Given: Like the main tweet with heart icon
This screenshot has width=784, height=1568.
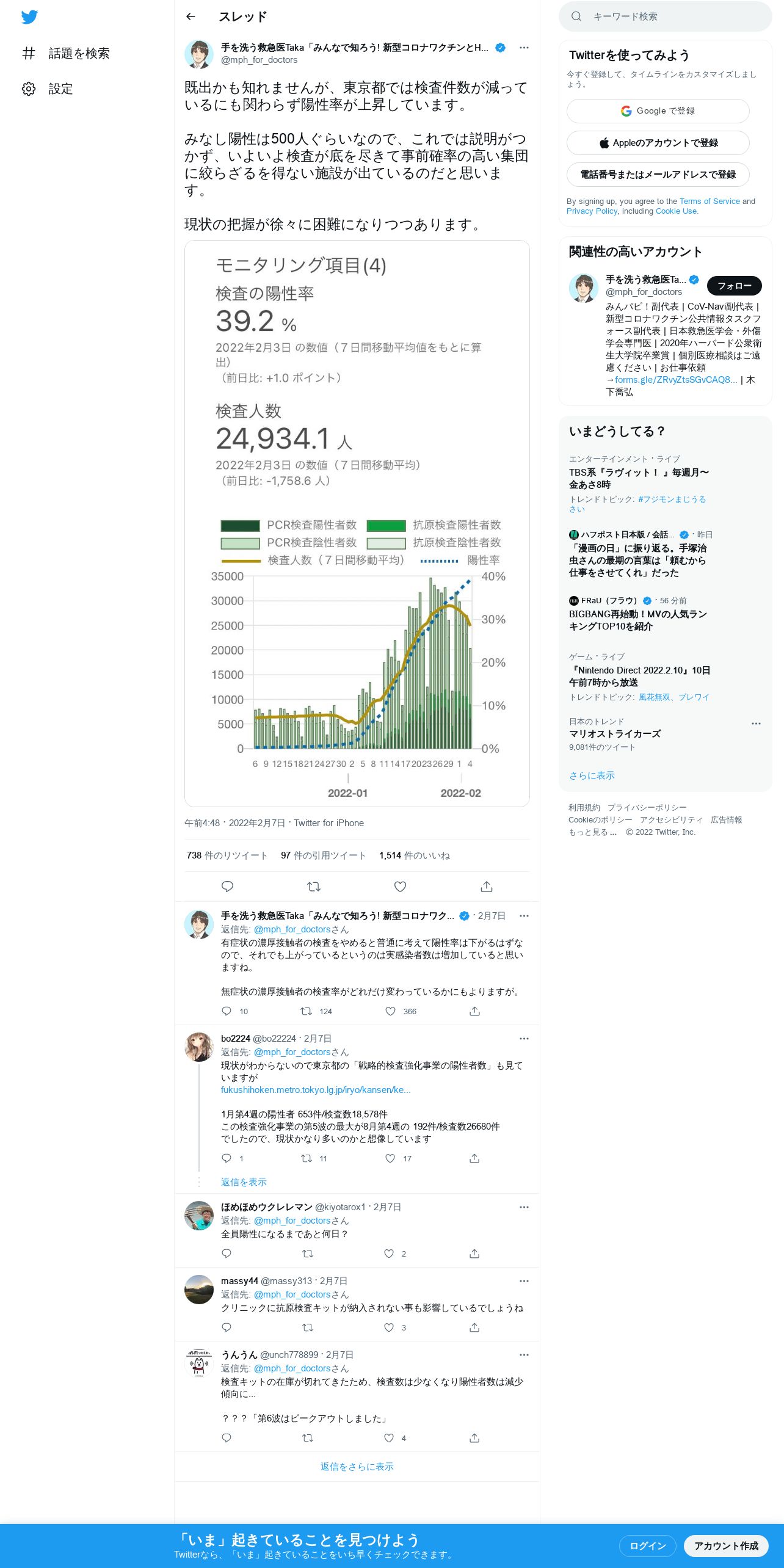Looking at the screenshot, I should pyautogui.click(x=401, y=887).
